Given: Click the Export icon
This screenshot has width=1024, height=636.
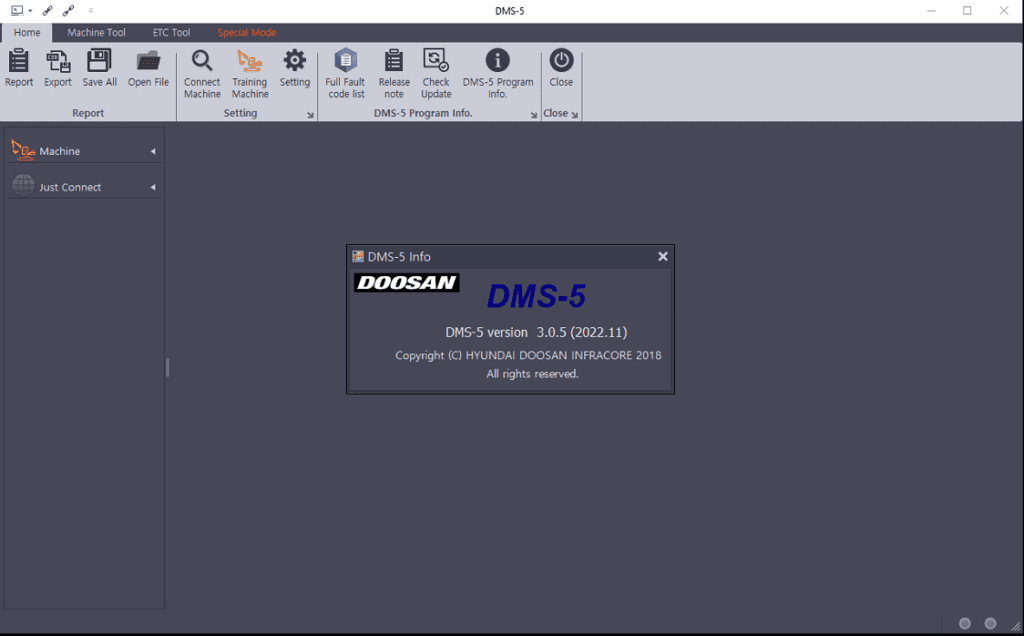Looking at the screenshot, I should (57, 61).
